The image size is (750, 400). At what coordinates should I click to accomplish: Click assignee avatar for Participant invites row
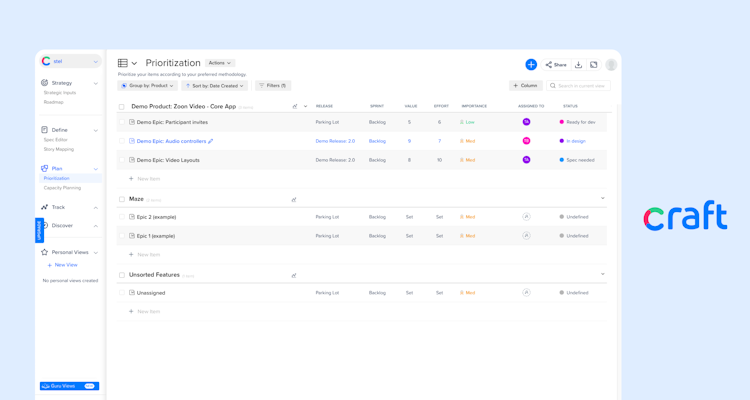[526, 122]
